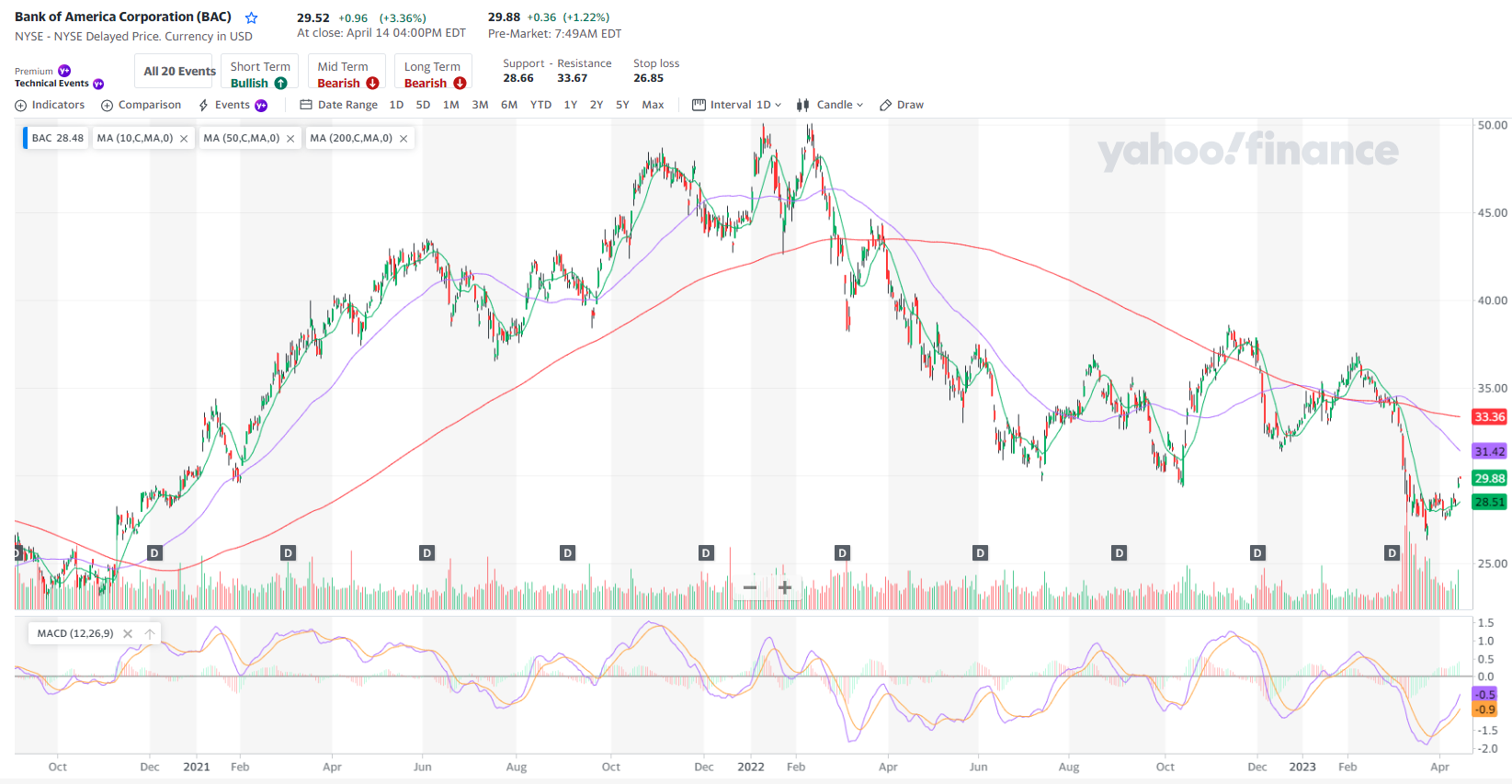Click dividend marker near September 2021

pos(567,553)
